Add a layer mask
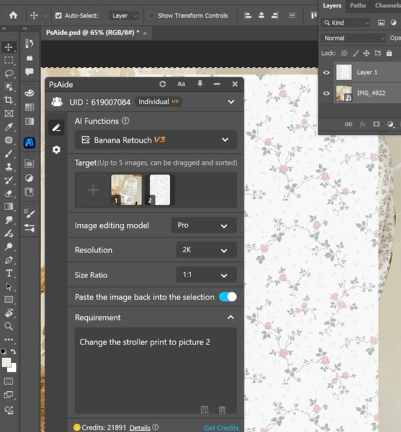401x432 pixels. click(376, 124)
